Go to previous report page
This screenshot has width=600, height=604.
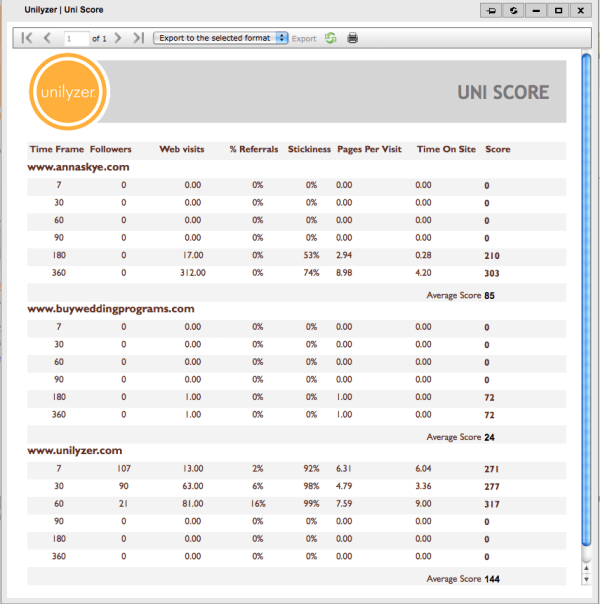(x=47, y=38)
